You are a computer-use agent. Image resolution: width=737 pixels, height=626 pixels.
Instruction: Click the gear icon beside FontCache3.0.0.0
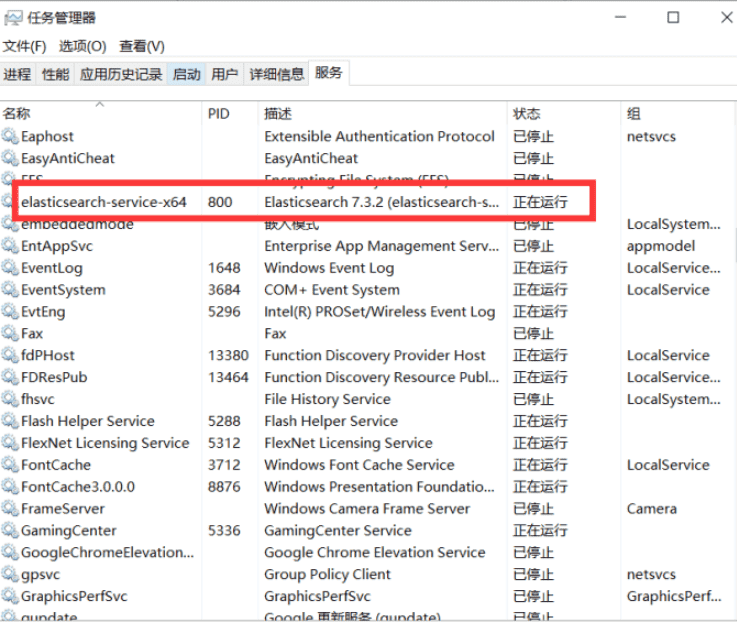(9, 486)
